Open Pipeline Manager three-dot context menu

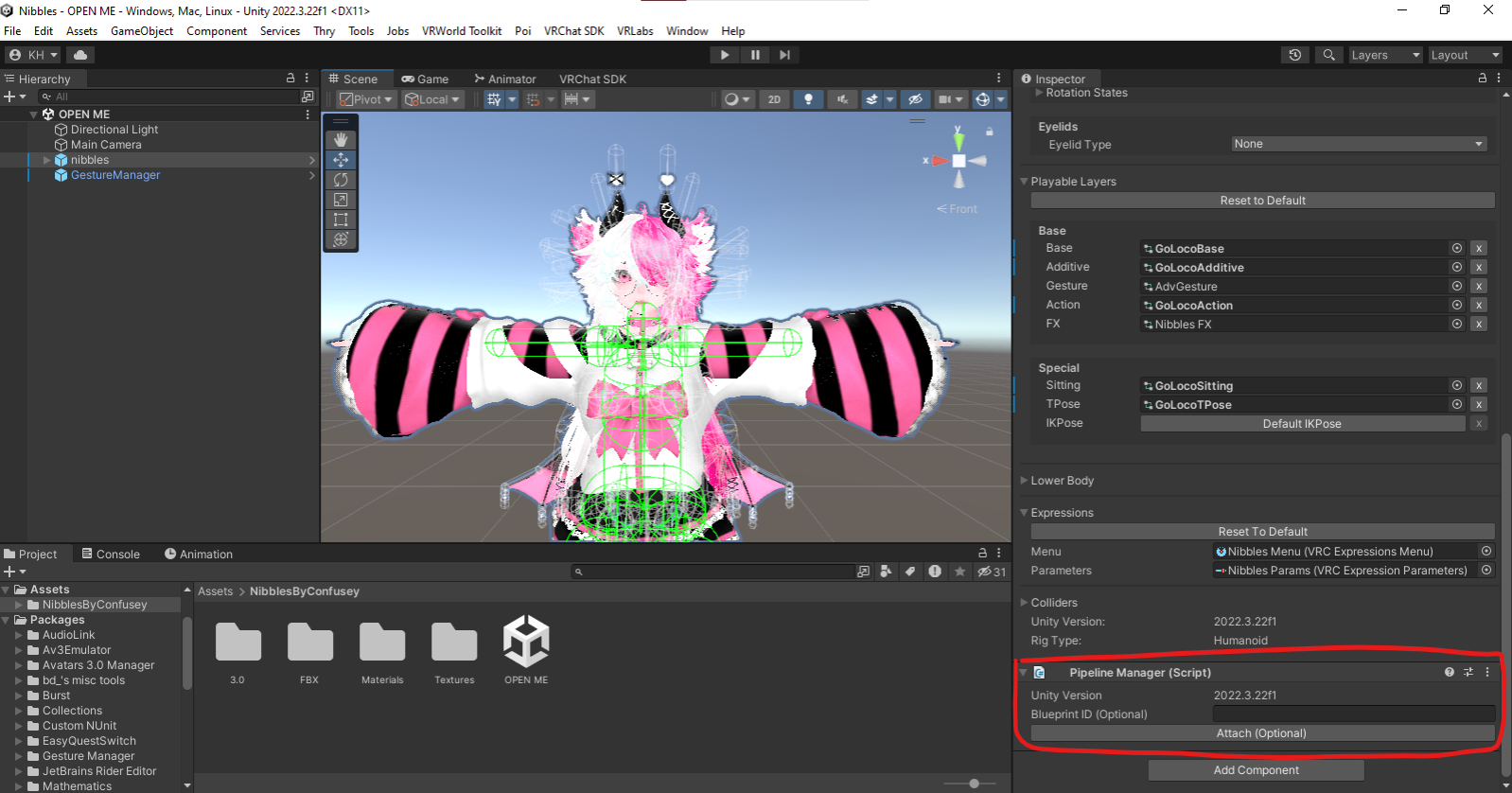click(1487, 672)
